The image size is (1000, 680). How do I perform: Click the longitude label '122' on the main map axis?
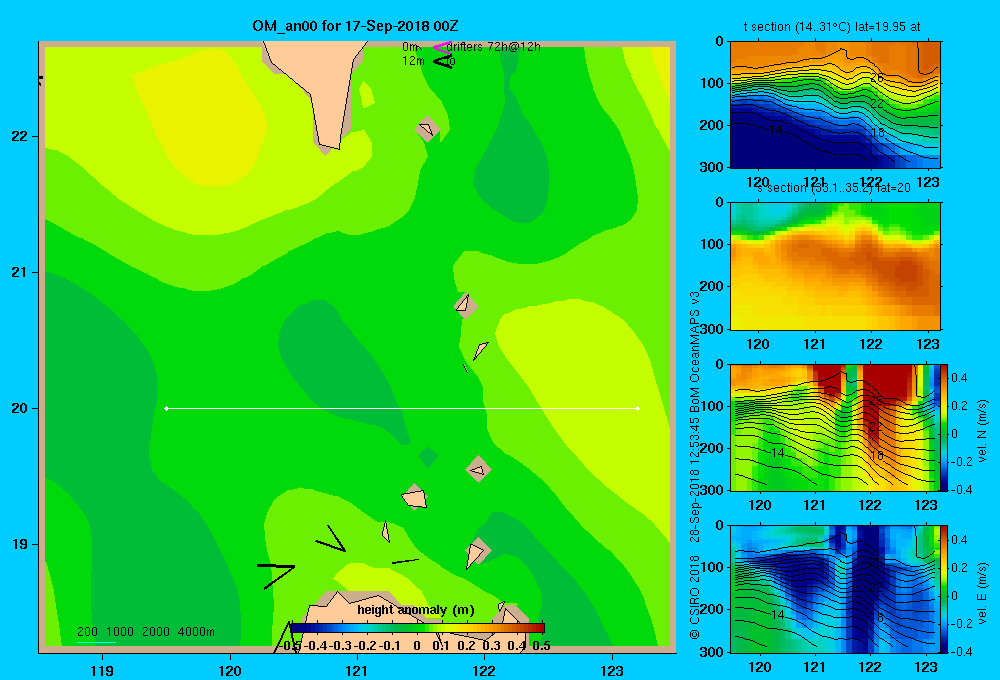point(484,670)
